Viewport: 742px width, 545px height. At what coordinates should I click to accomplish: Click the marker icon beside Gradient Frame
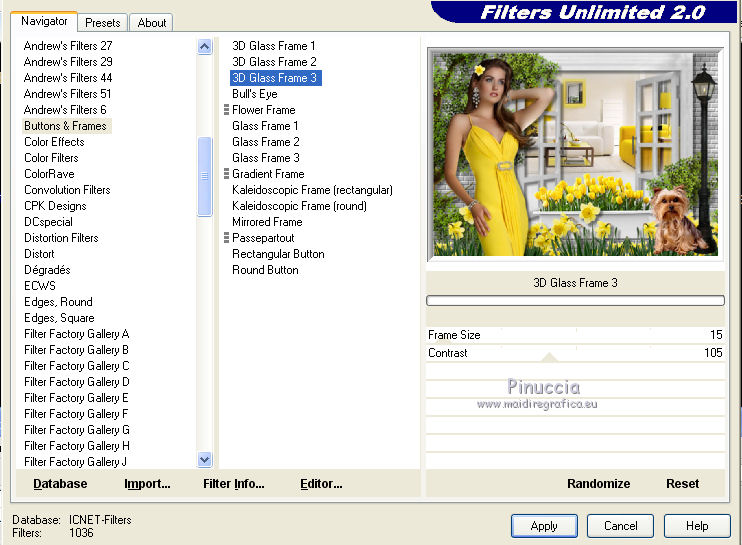[227, 174]
